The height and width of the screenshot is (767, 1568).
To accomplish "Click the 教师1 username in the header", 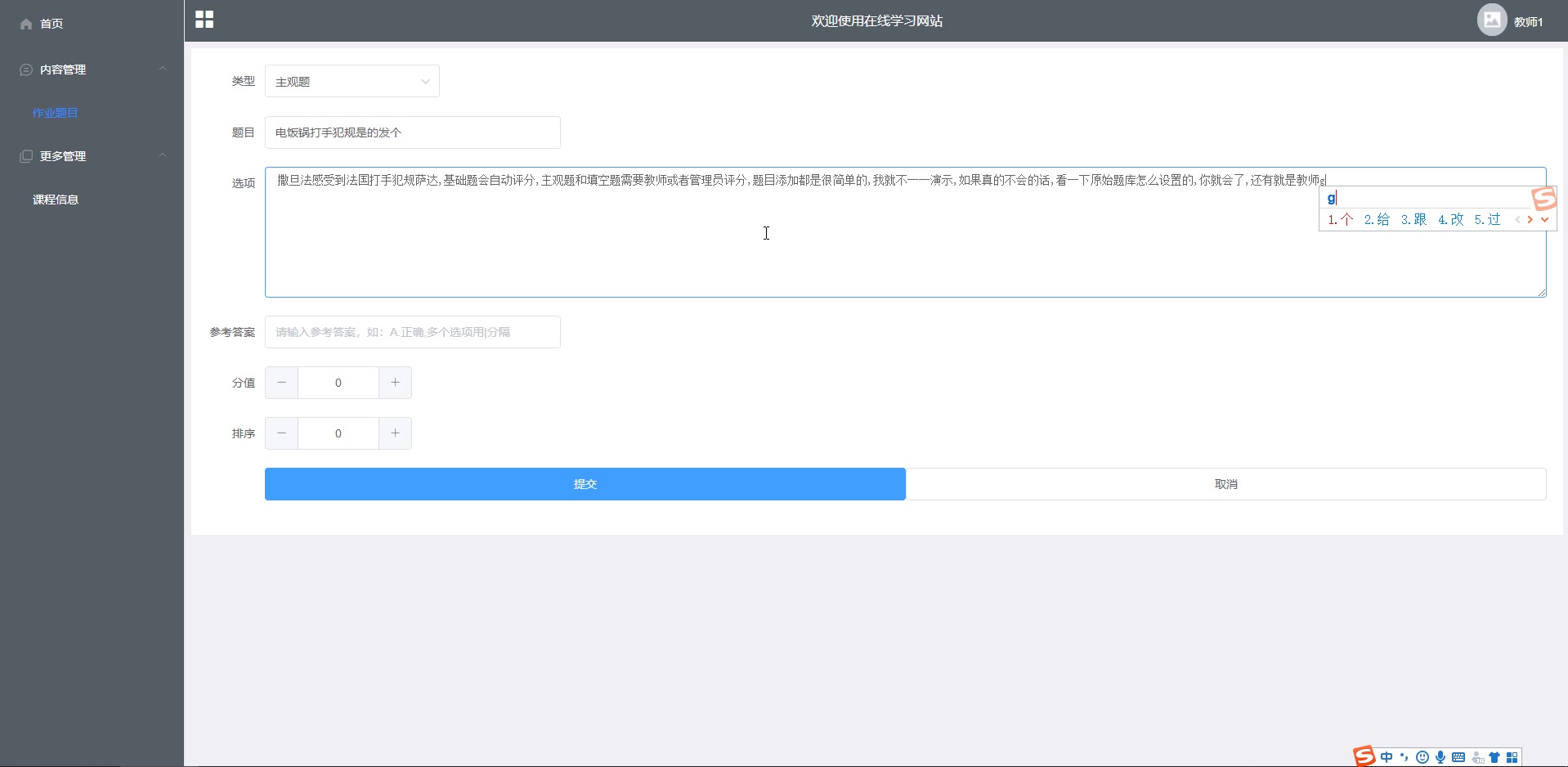I will [1528, 22].
